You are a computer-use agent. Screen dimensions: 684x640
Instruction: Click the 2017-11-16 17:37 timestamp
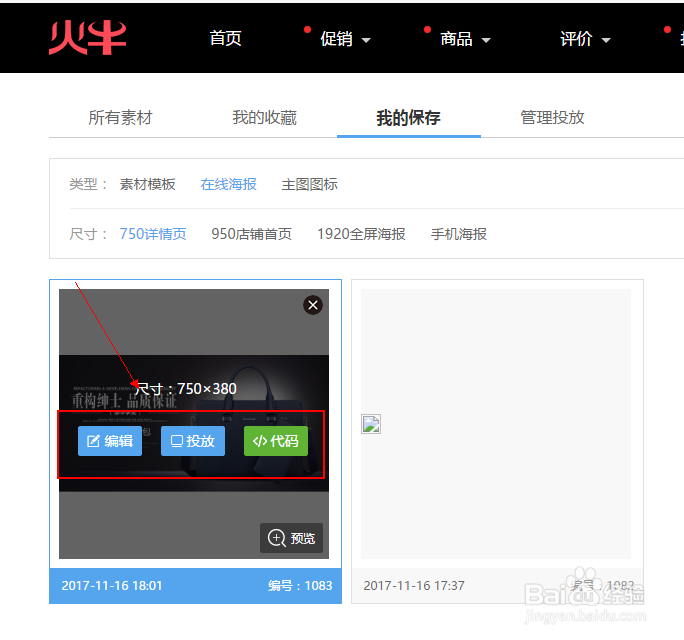coord(414,585)
